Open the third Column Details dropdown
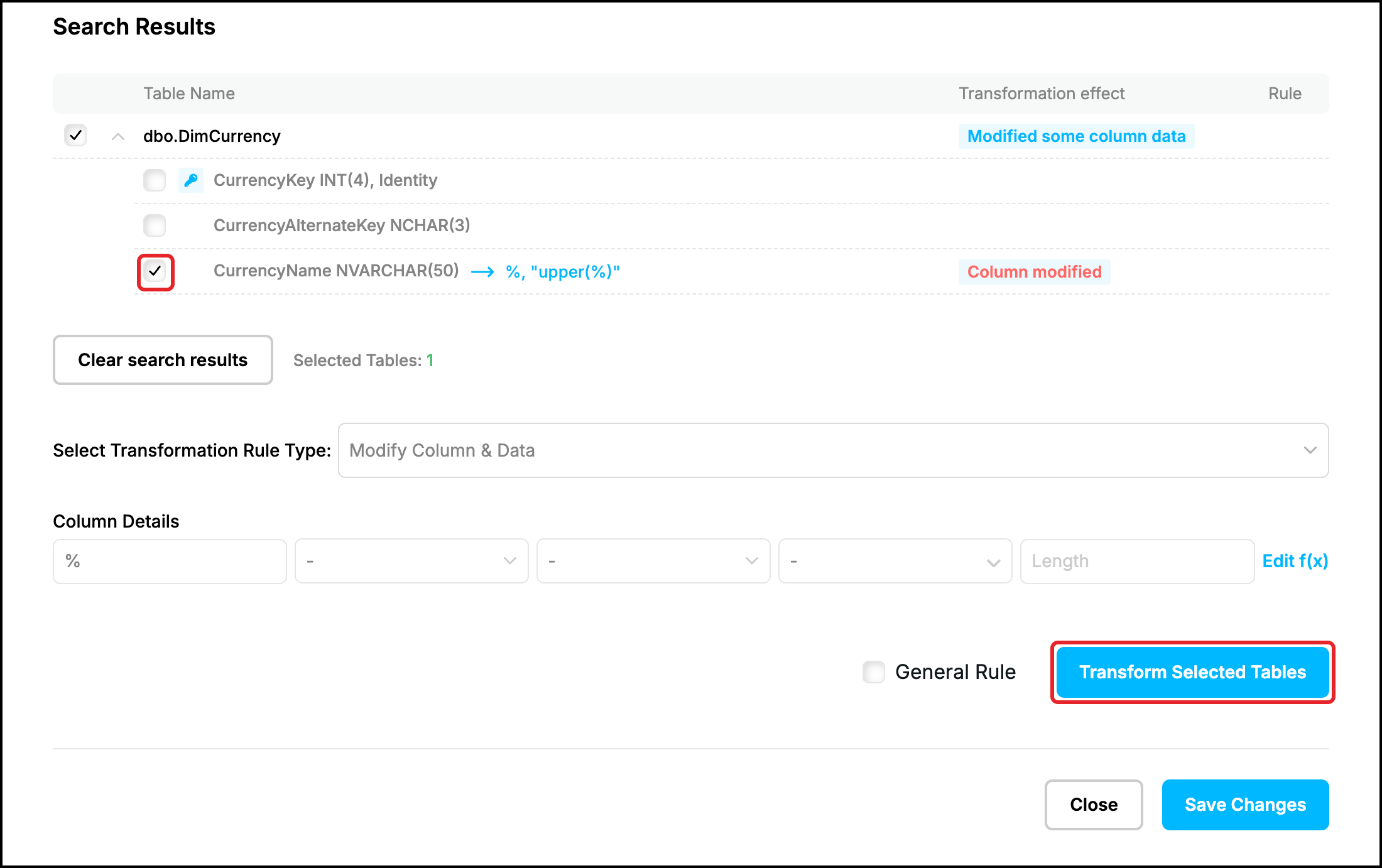This screenshot has height=868, width=1382. coord(895,561)
